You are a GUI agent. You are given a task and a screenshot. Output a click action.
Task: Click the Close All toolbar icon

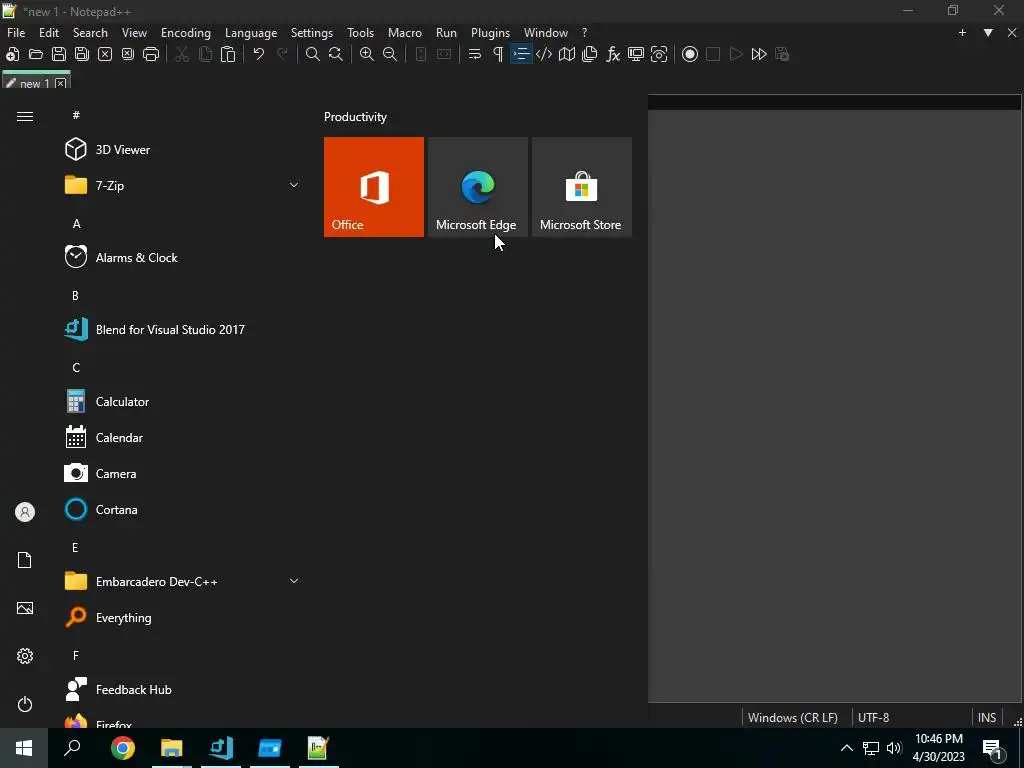tap(128, 54)
